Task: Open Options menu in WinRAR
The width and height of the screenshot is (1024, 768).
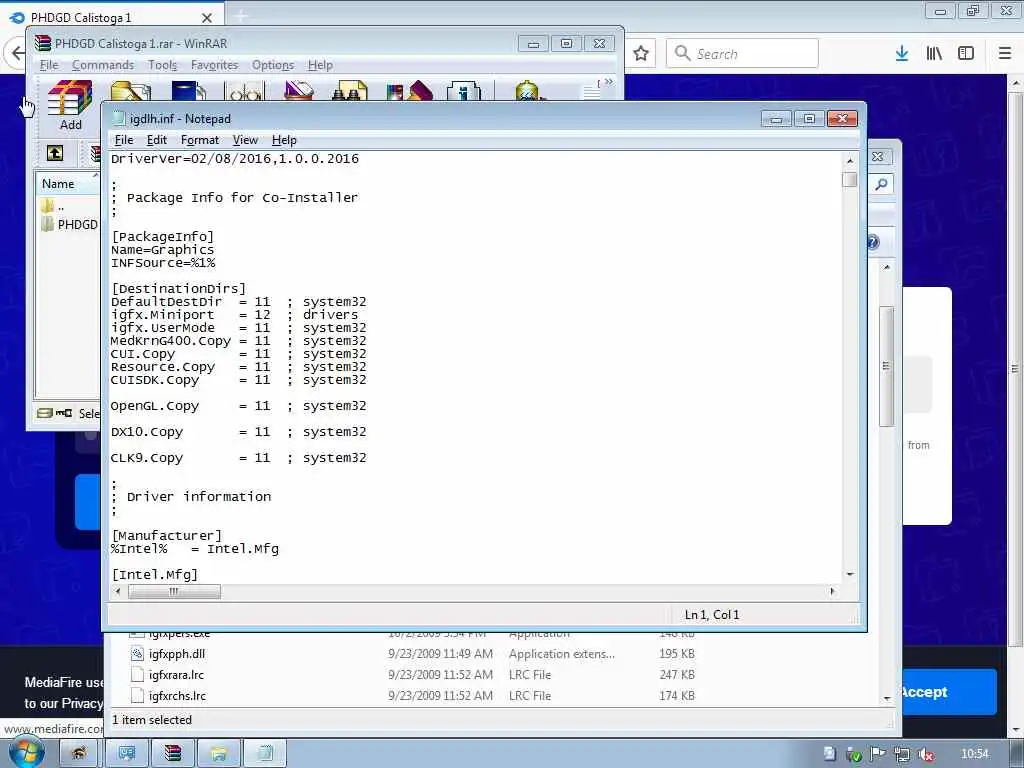Action: pos(273,65)
